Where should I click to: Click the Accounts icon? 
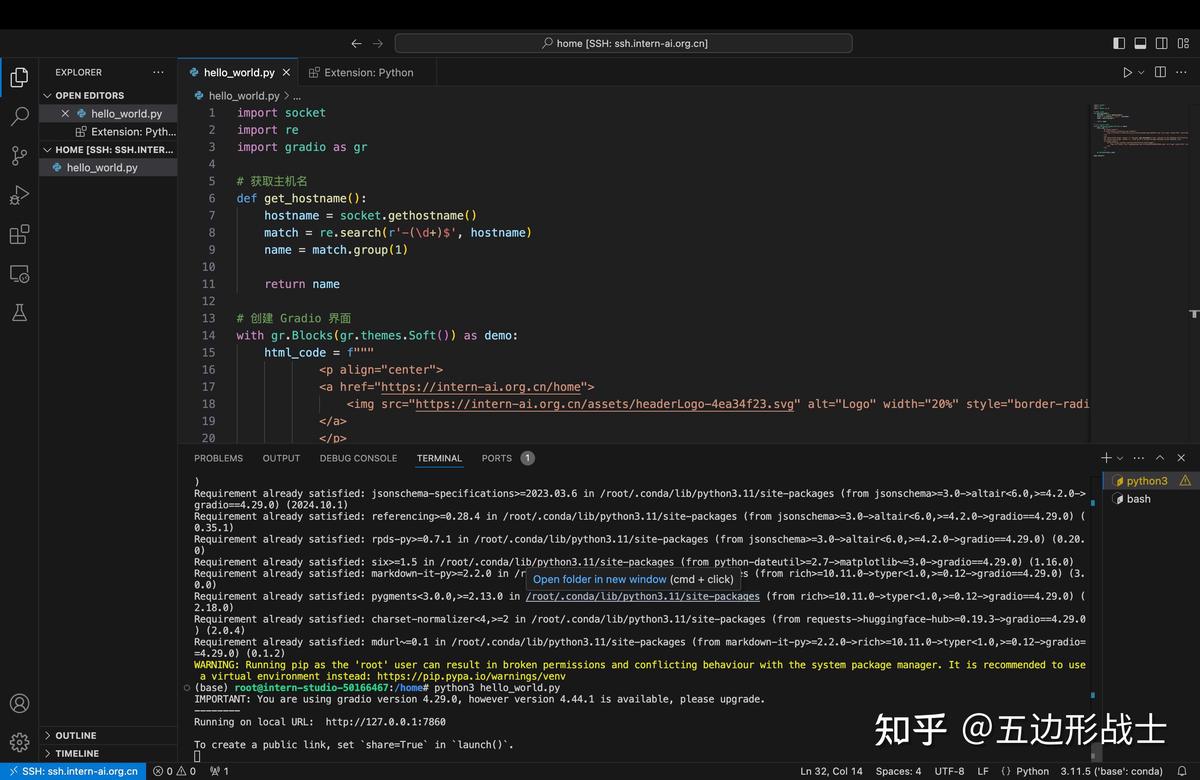pos(19,704)
